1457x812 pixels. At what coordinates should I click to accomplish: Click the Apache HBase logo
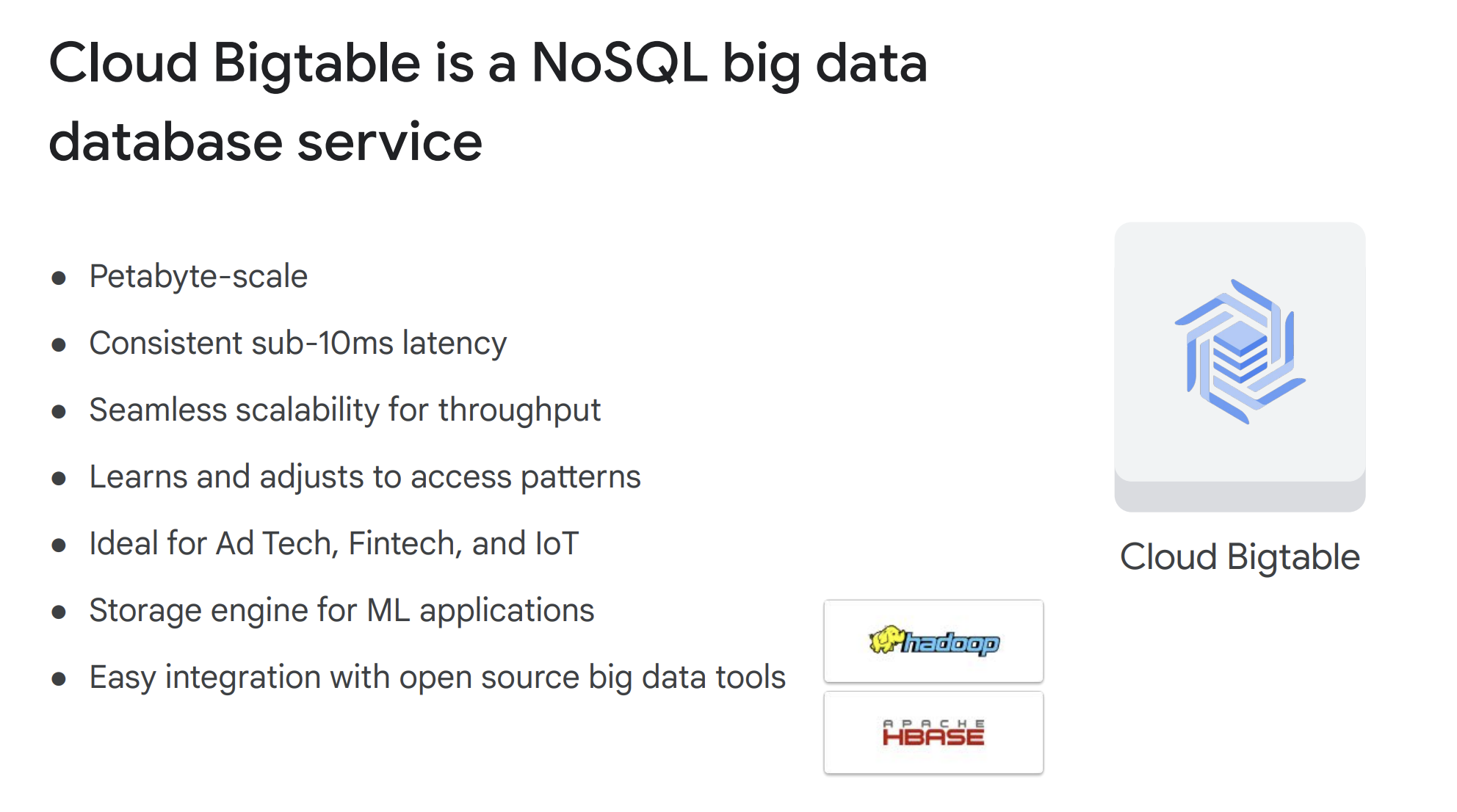[933, 733]
